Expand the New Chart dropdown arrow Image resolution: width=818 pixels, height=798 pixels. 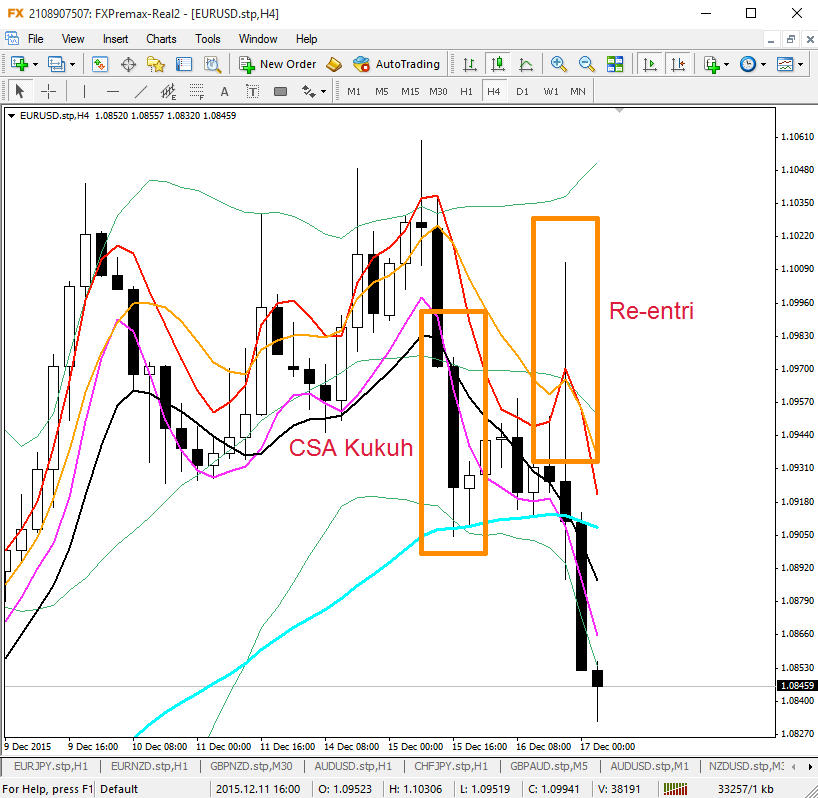[35, 65]
